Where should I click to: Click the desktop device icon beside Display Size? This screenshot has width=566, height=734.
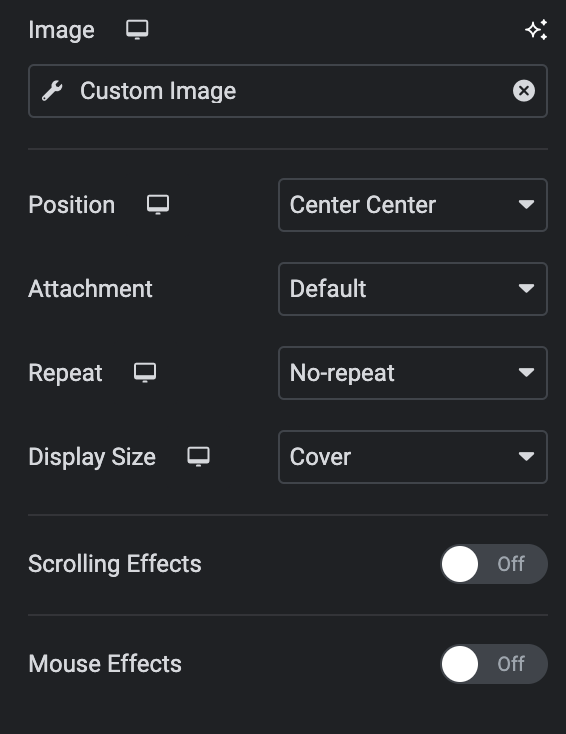[198, 456]
